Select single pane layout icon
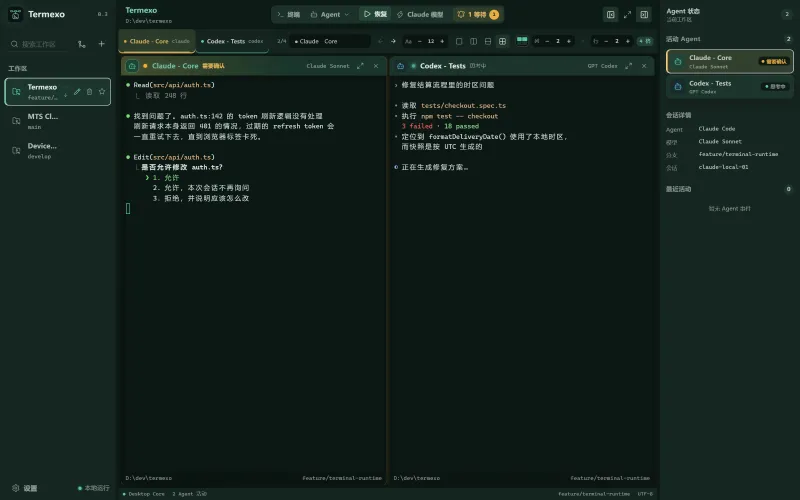 click(x=459, y=41)
